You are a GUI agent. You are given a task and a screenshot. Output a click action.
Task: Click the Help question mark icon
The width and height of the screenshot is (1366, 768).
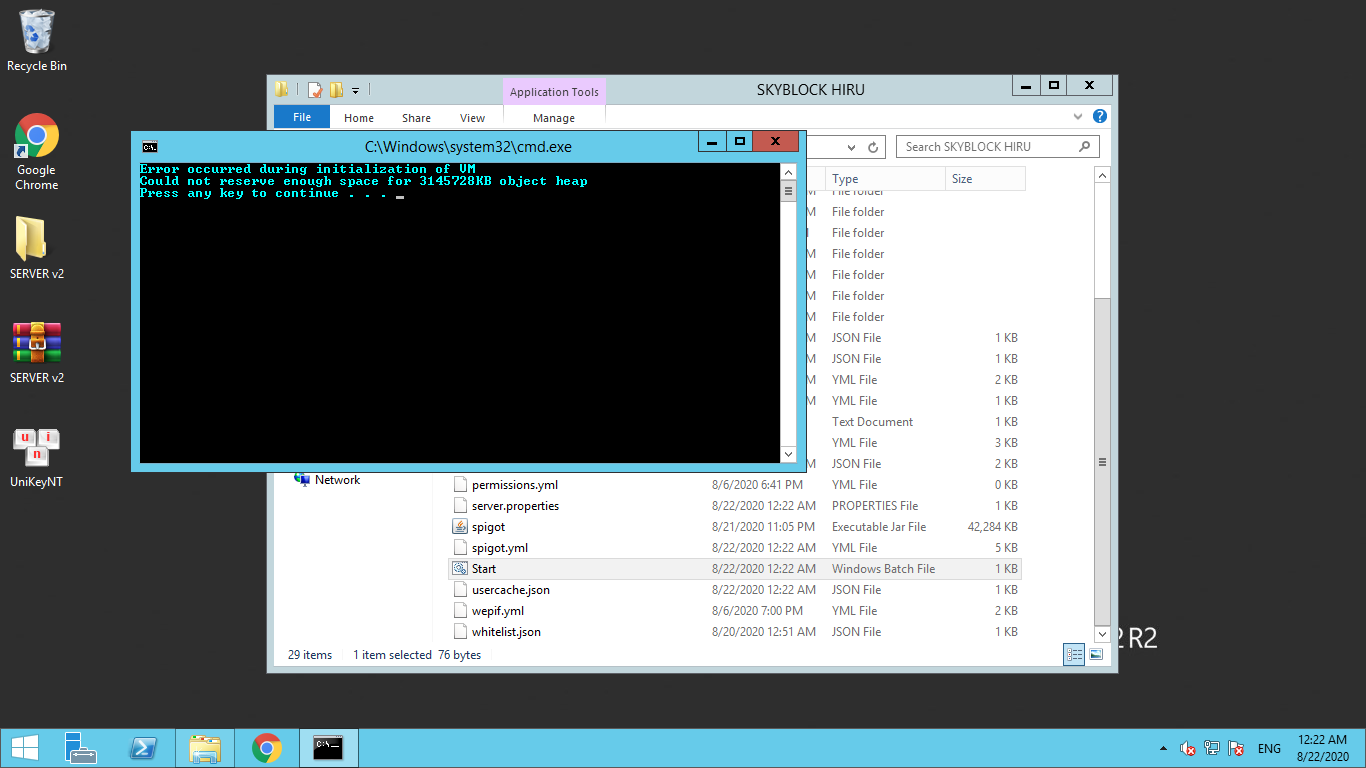1100,117
